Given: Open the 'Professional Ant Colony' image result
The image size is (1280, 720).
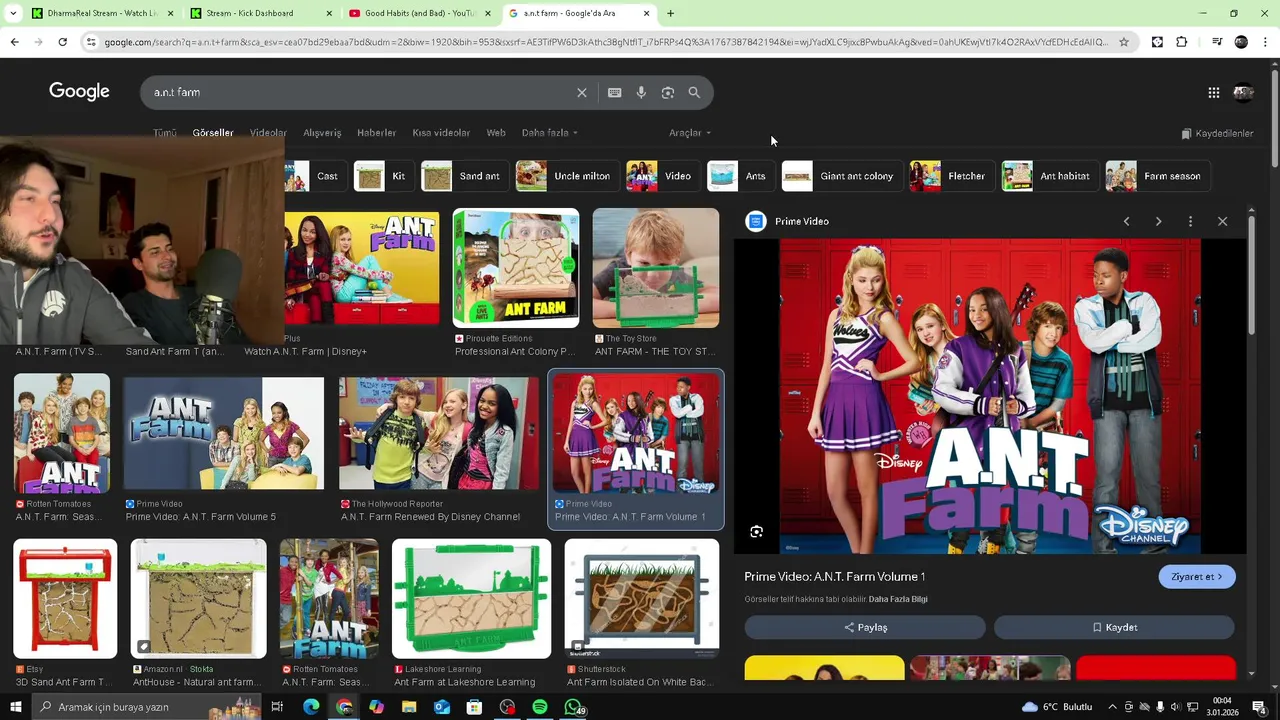Looking at the screenshot, I should coord(516,268).
